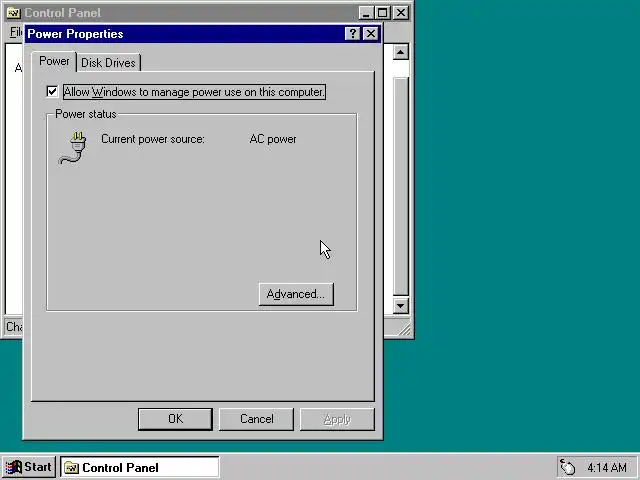The image size is (640, 480).
Task: Minimize the Control Panel window
Action: (367, 13)
